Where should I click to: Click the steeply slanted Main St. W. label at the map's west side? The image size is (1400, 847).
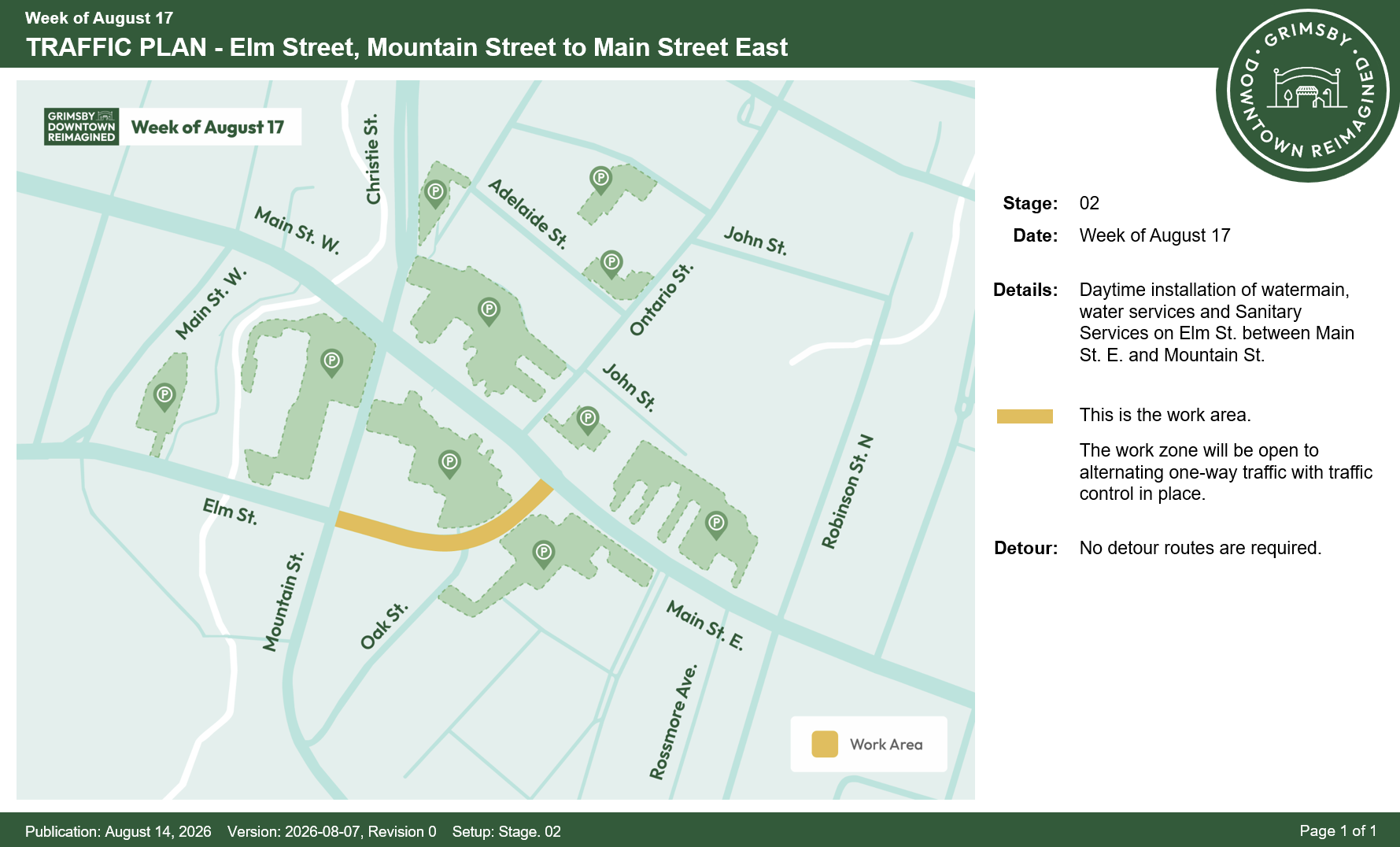pos(211,304)
